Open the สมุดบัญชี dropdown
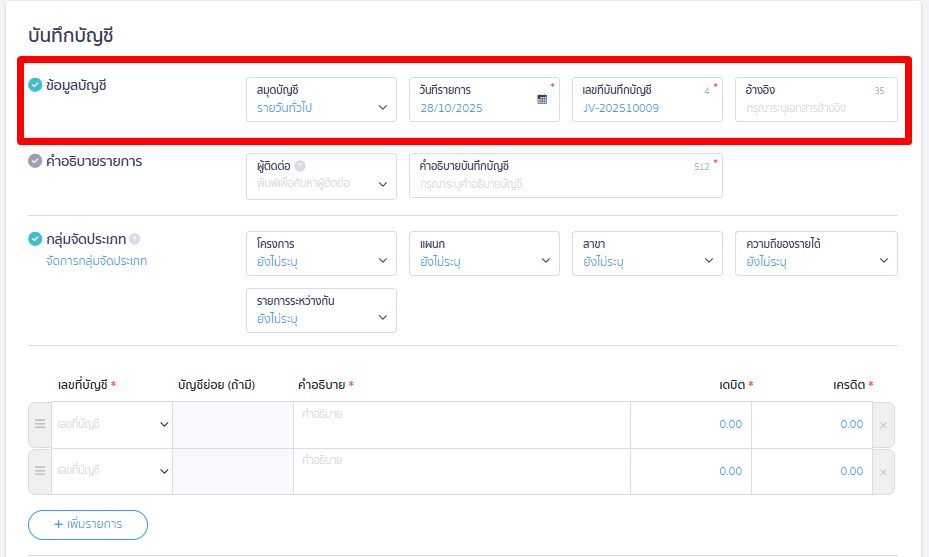Screen dimensions: 929x557 pyautogui.click(x=321, y=100)
